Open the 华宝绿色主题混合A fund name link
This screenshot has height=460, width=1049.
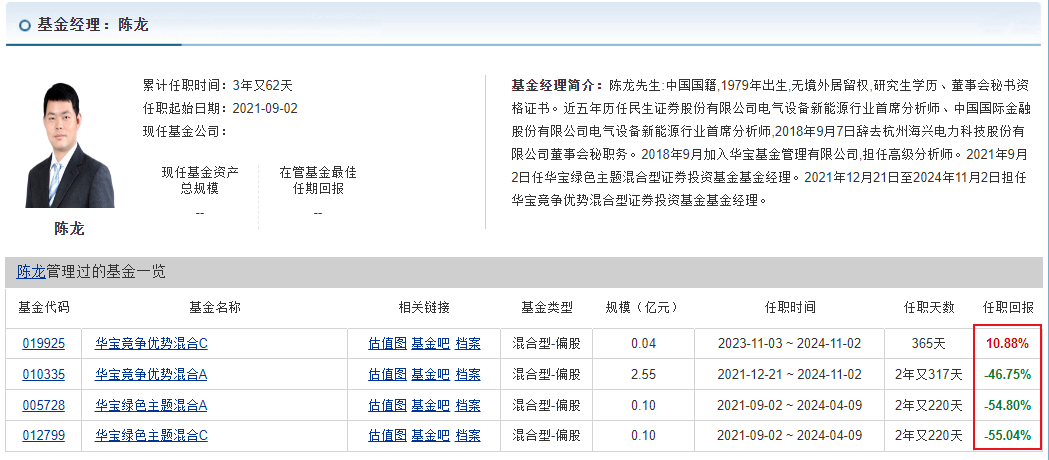pyautogui.click(x=152, y=405)
